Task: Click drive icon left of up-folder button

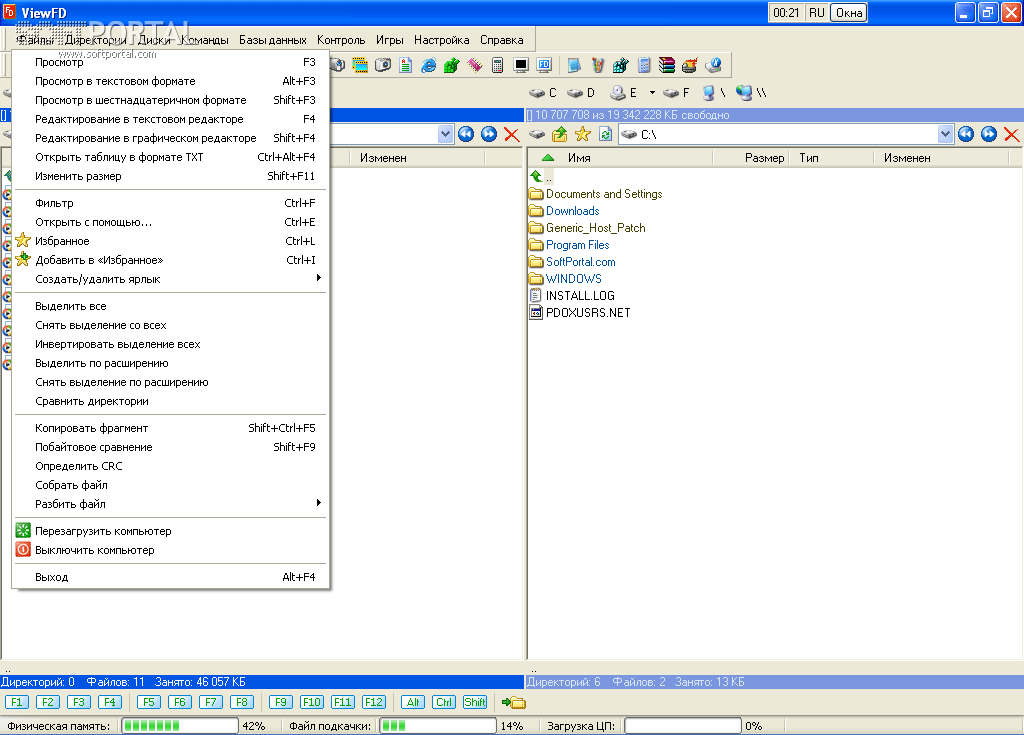Action: pyautogui.click(x=537, y=135)
